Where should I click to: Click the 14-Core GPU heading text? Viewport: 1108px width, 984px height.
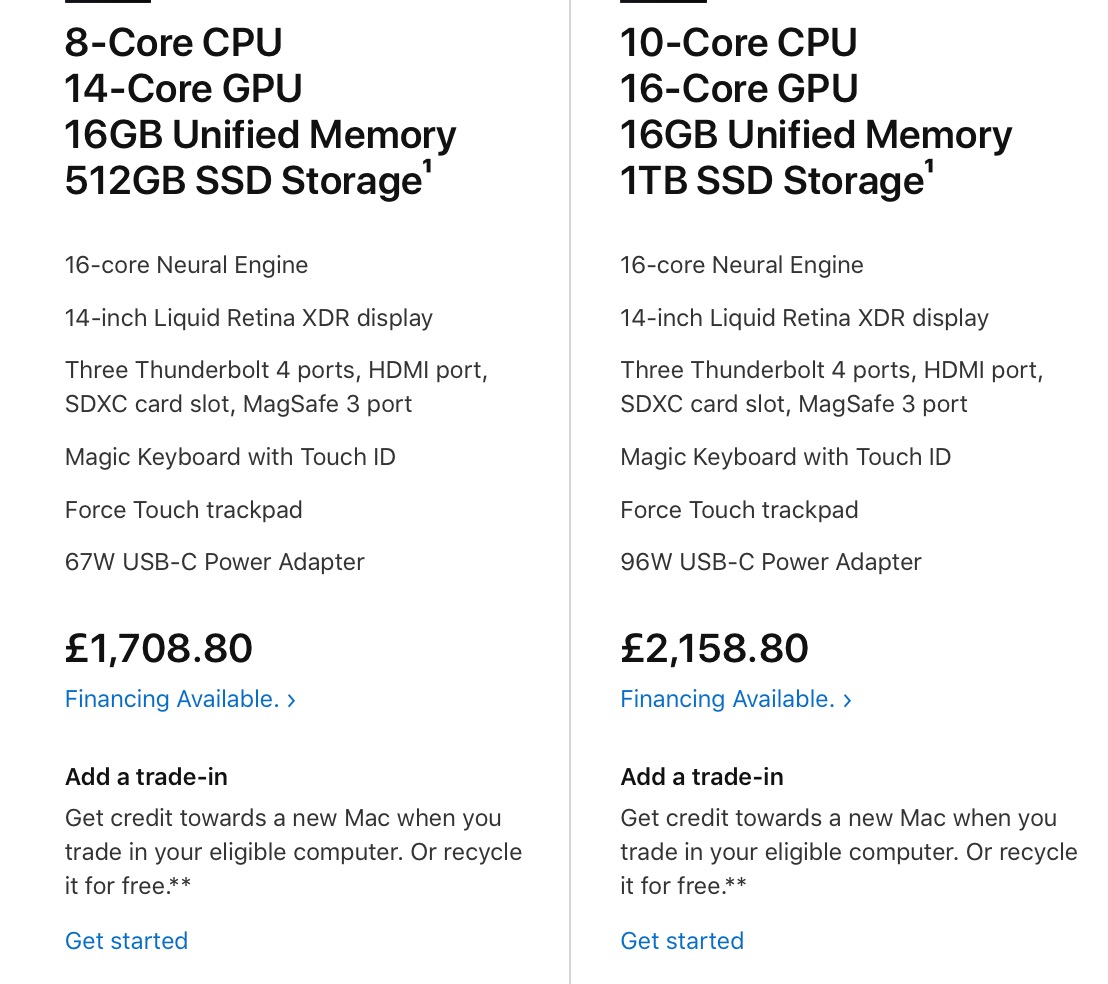click(183, 89)
